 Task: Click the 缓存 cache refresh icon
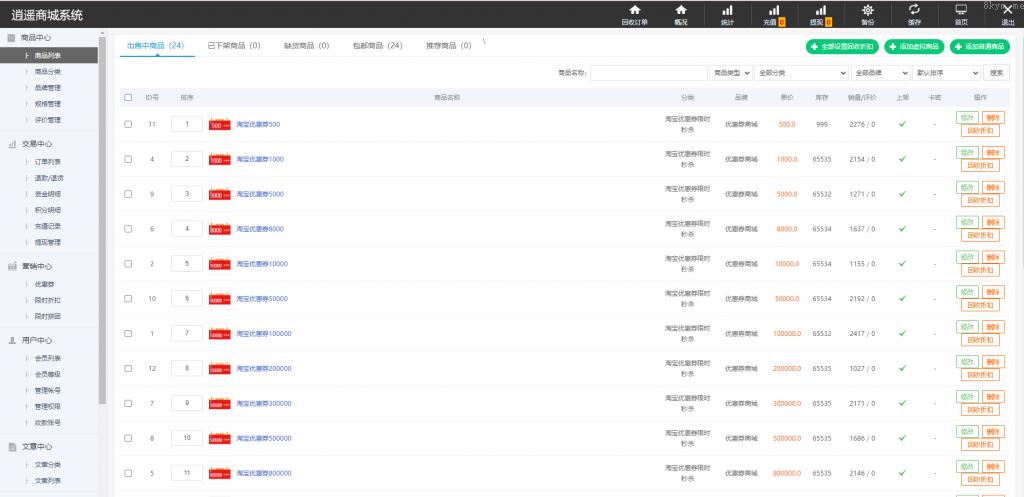[x=914, y=14]
